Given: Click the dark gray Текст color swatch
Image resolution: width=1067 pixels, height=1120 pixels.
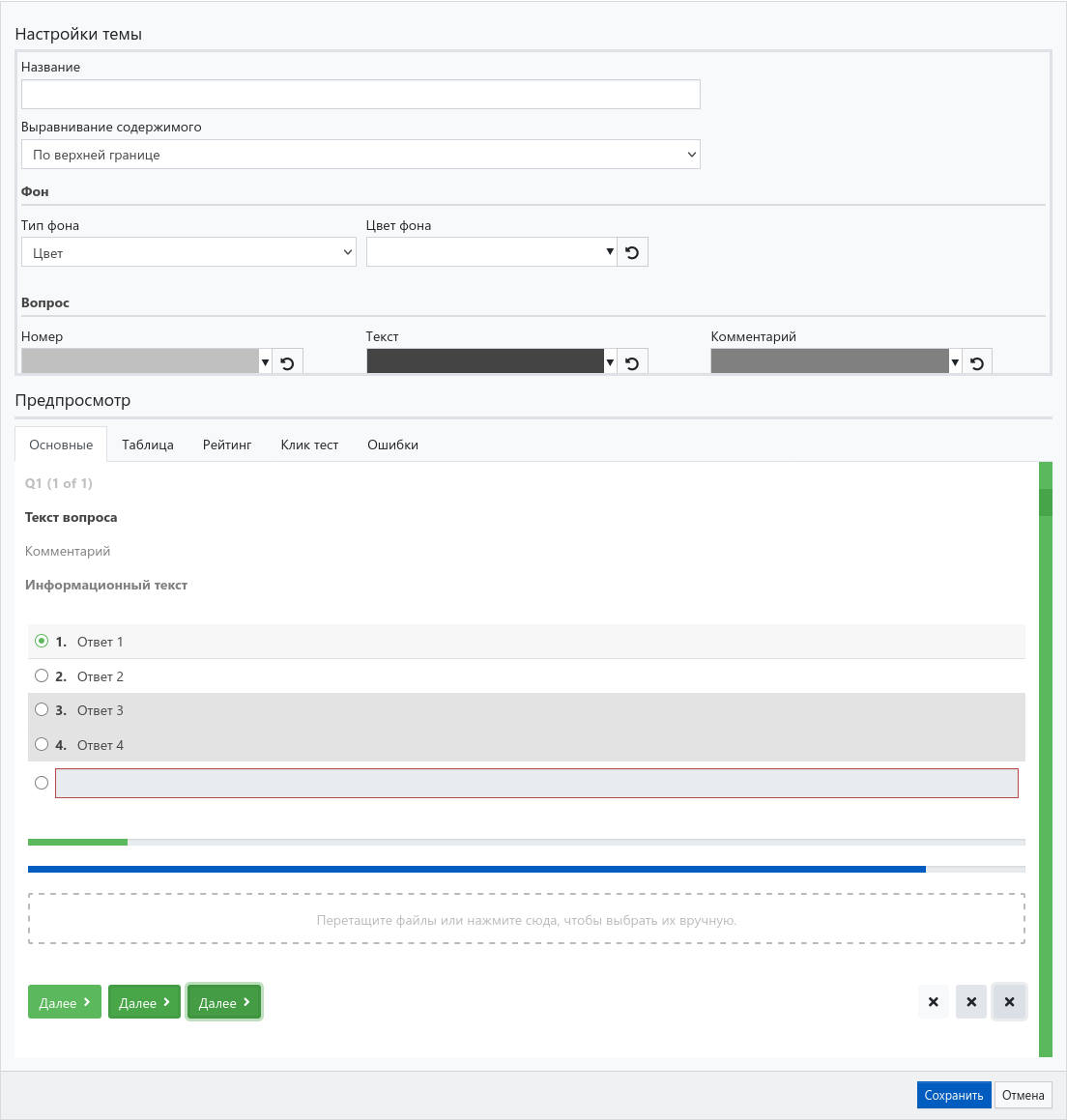Looking at the screenshot, I should (485, 361).
